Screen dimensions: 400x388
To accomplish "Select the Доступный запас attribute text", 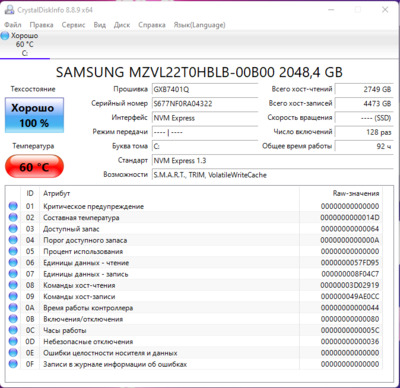I will click(71, 229).
